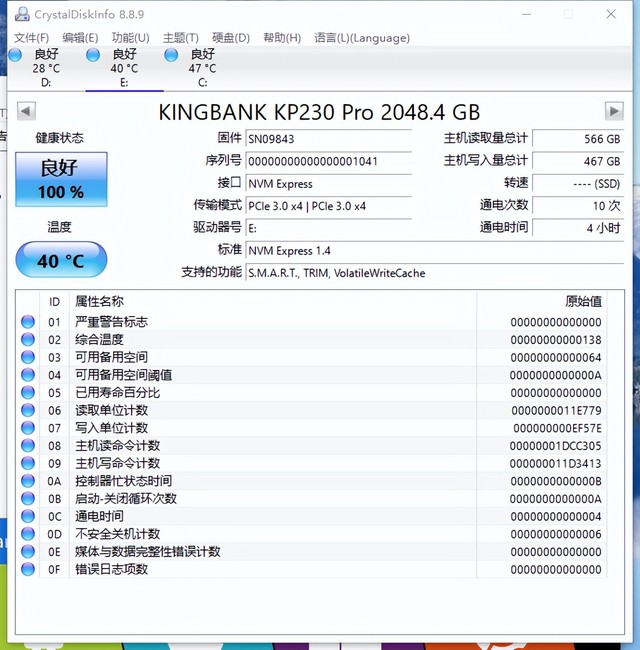Select the E: drive tab at 40 °C
Viewport: 640px width, 650px height.
coord(124,68)
